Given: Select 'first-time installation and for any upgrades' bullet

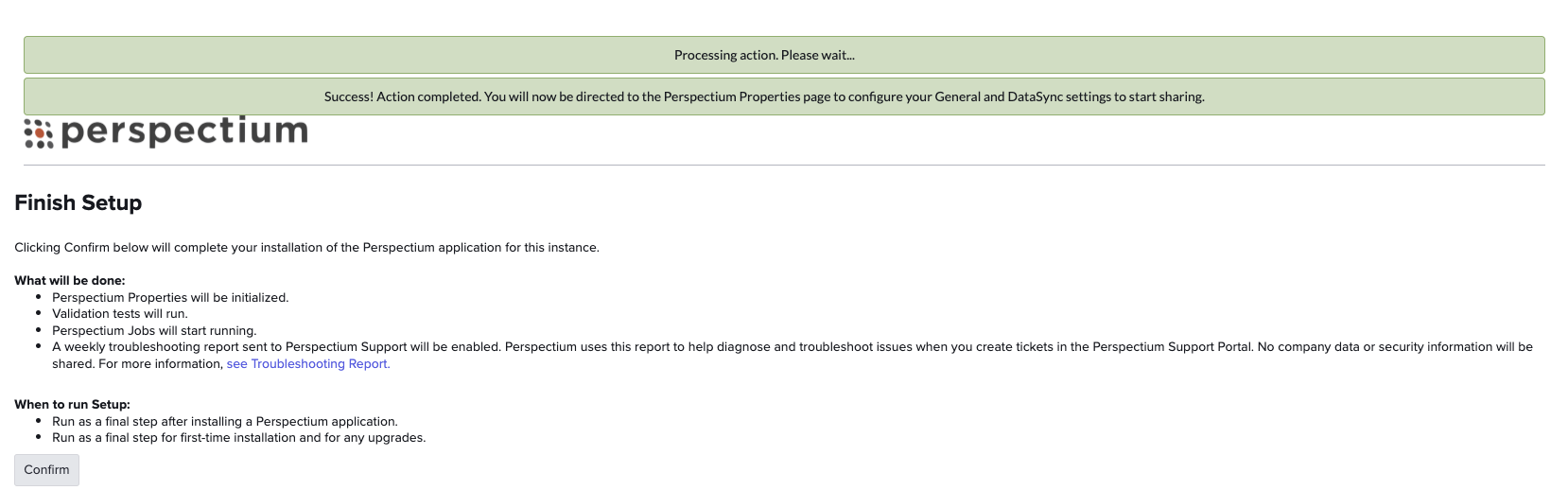Looking at the screenshot, I should [x=239, y=438].
